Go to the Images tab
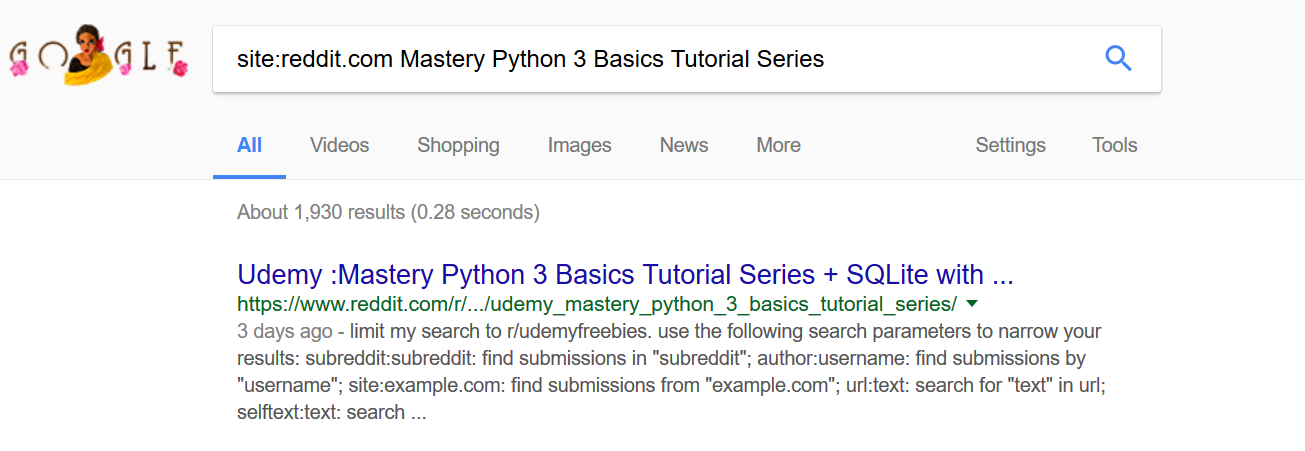Viewport: 1305px width, 451px height. pos(579,145)
